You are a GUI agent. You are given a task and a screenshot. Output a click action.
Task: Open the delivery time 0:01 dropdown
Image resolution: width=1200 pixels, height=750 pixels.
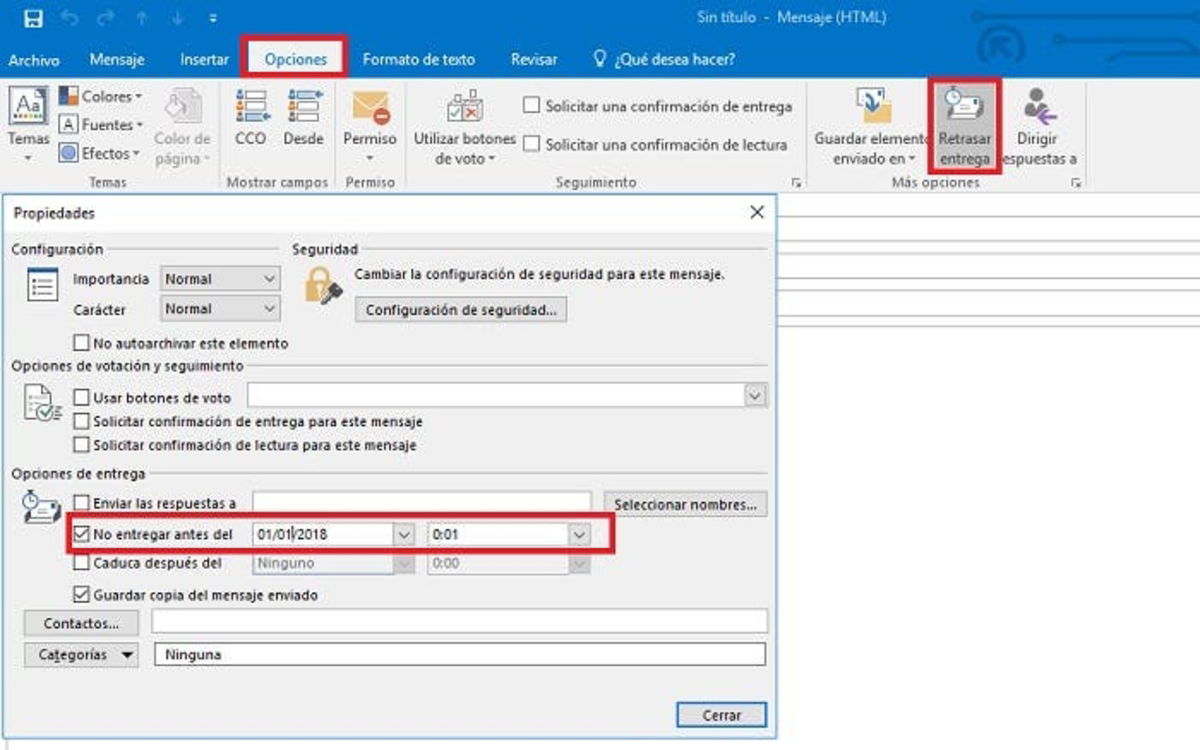578,535
